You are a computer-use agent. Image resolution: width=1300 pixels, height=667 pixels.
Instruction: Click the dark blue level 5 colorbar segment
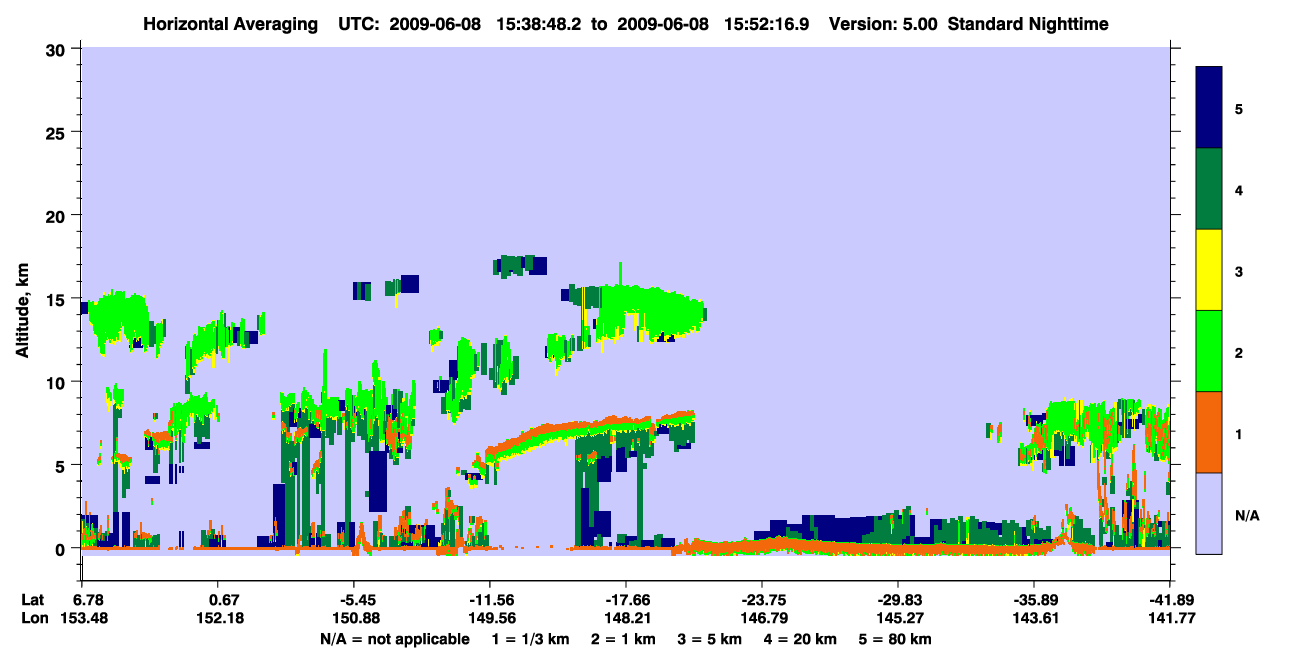click(1209, 108)
